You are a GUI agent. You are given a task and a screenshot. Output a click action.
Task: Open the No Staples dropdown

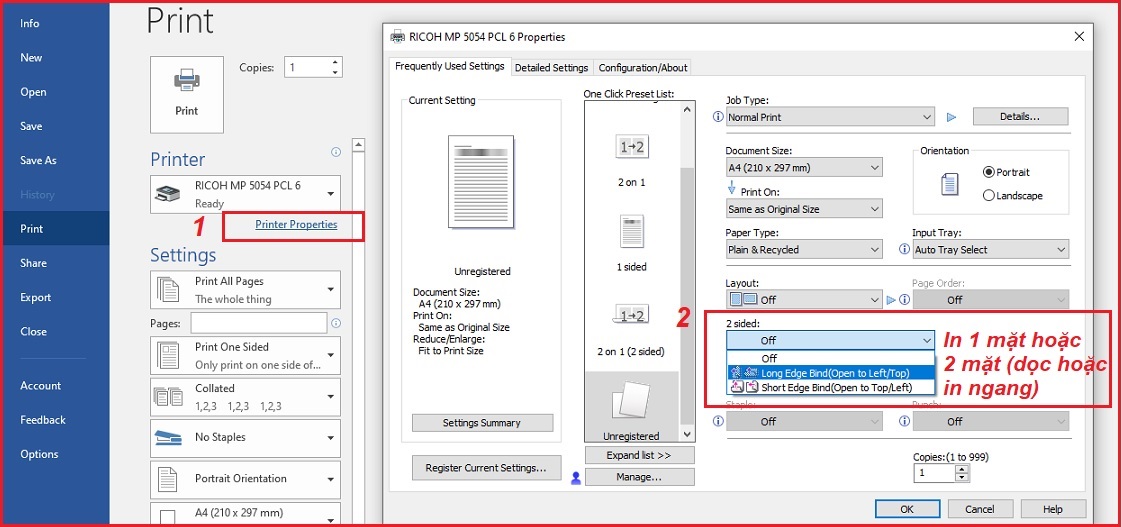(245, 438)
